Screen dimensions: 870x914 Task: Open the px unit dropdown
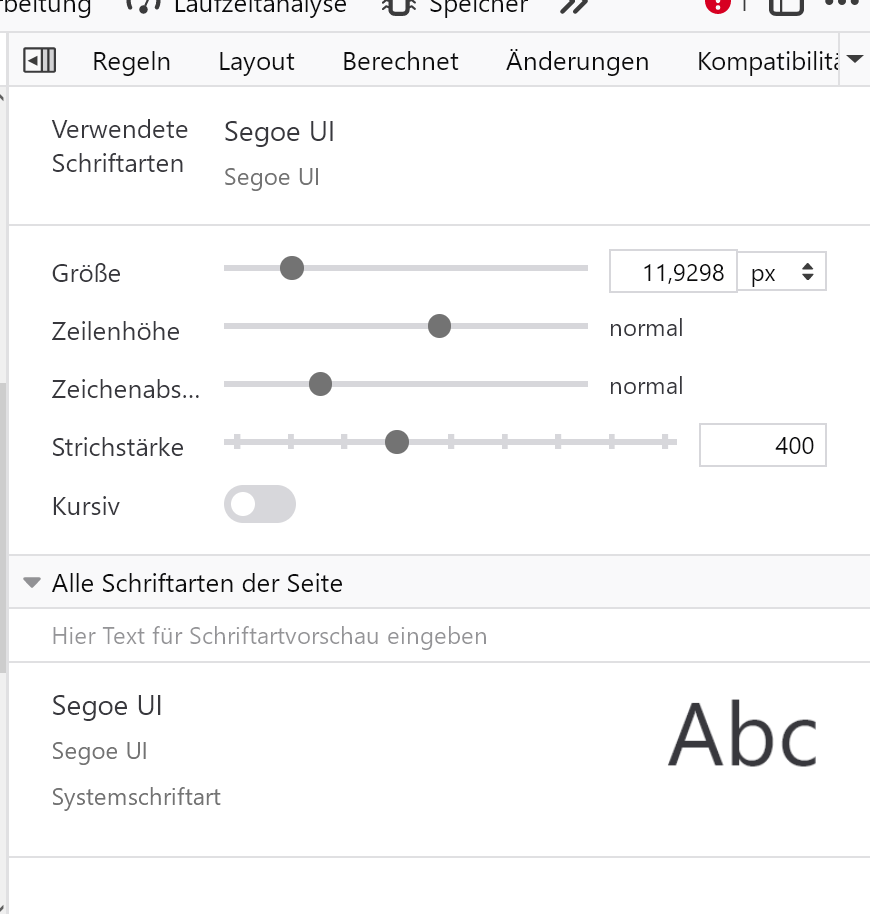[x=782, y=271]
